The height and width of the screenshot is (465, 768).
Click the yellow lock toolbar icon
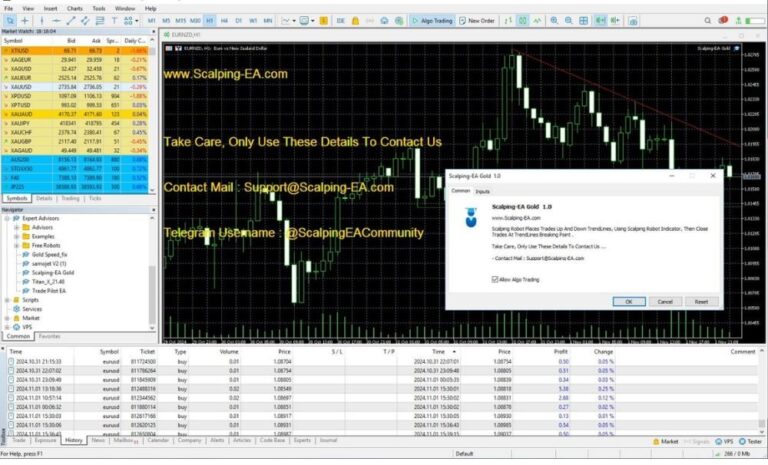pyautogui.click(x=355, y=21)
